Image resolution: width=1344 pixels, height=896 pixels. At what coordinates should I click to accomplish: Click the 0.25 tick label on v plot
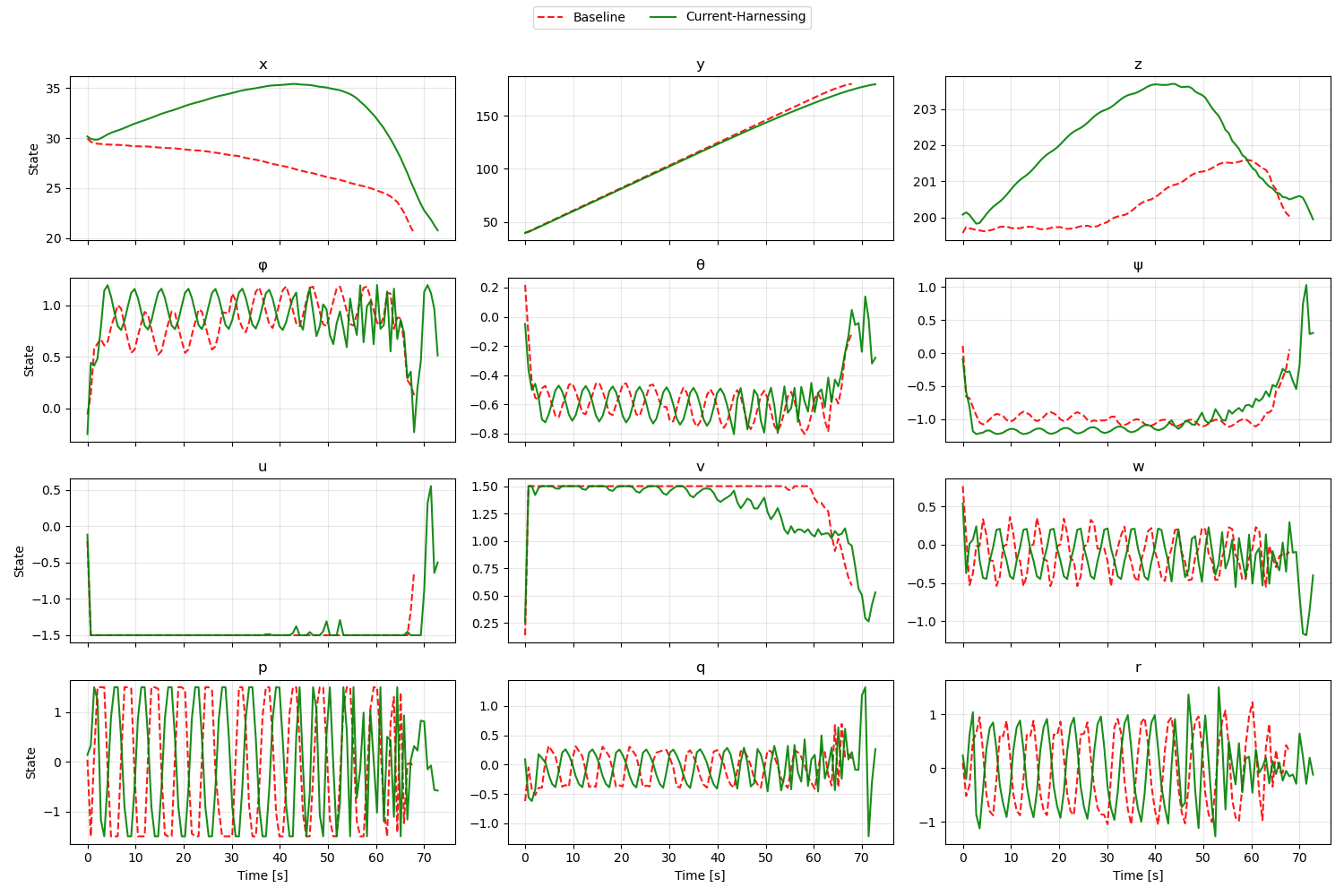[487, 624]
